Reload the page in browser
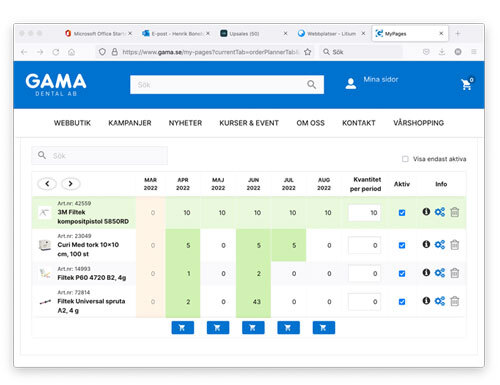The image size is (500, 385). 56,52
